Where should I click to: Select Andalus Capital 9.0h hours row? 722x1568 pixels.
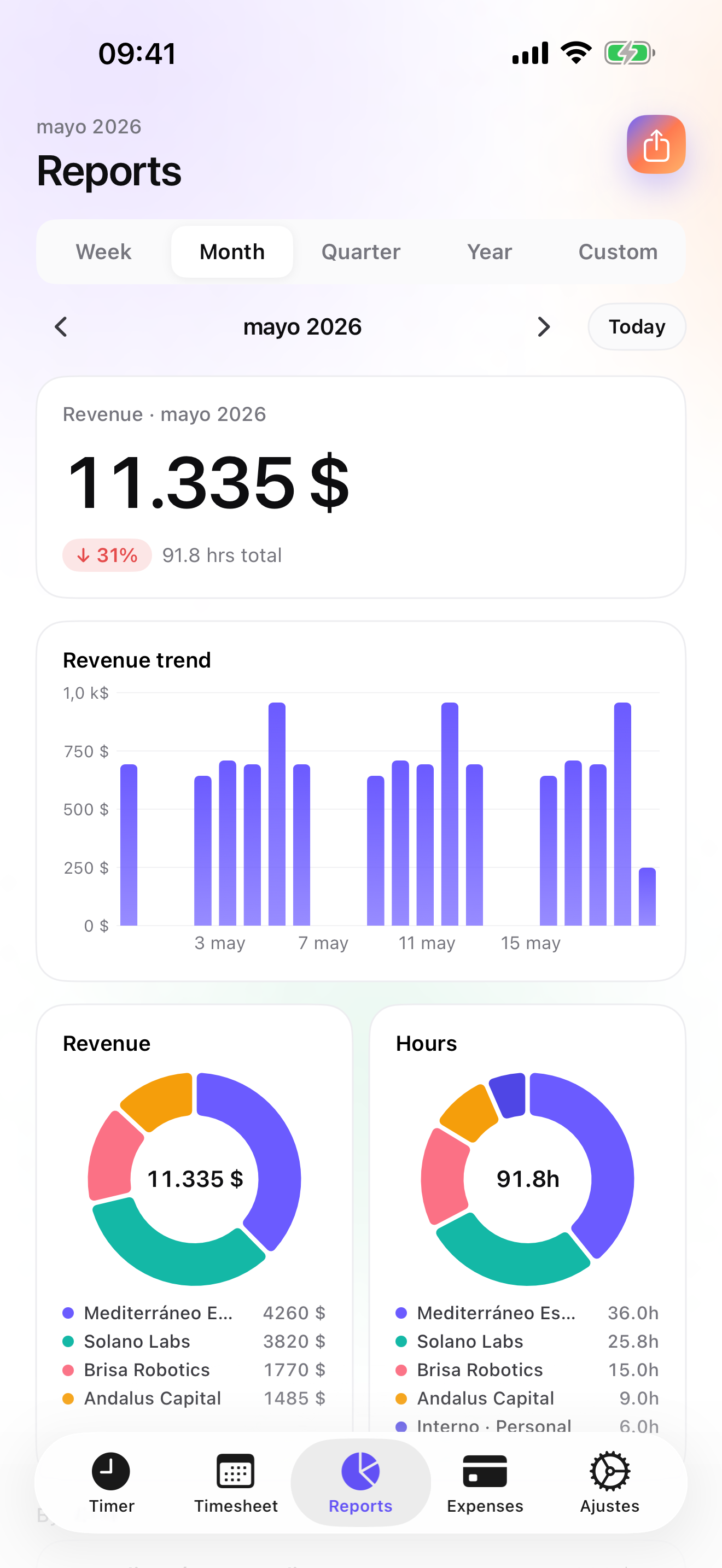527,1398
